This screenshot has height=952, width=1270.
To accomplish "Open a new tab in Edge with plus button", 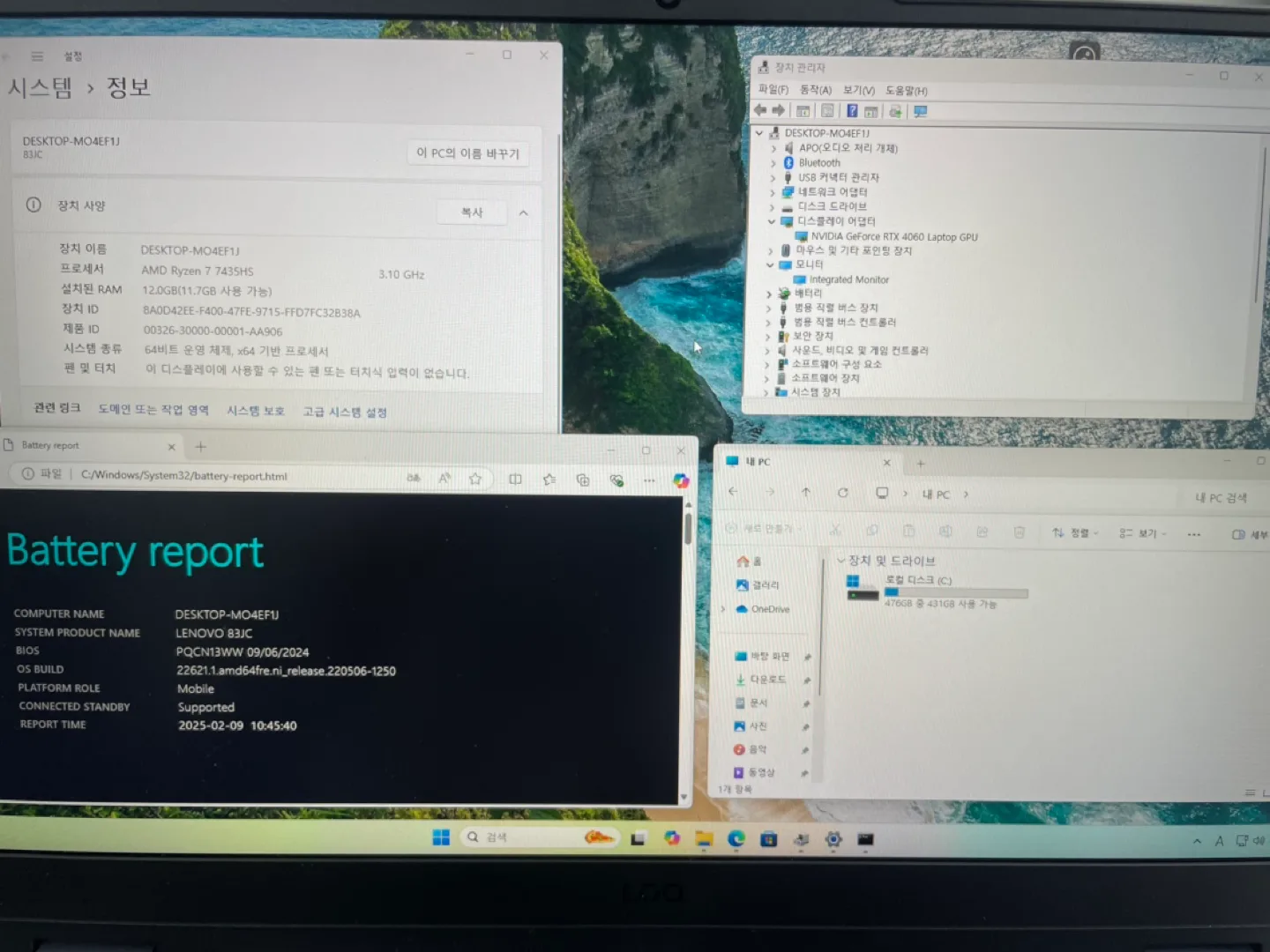I will 200,447.
